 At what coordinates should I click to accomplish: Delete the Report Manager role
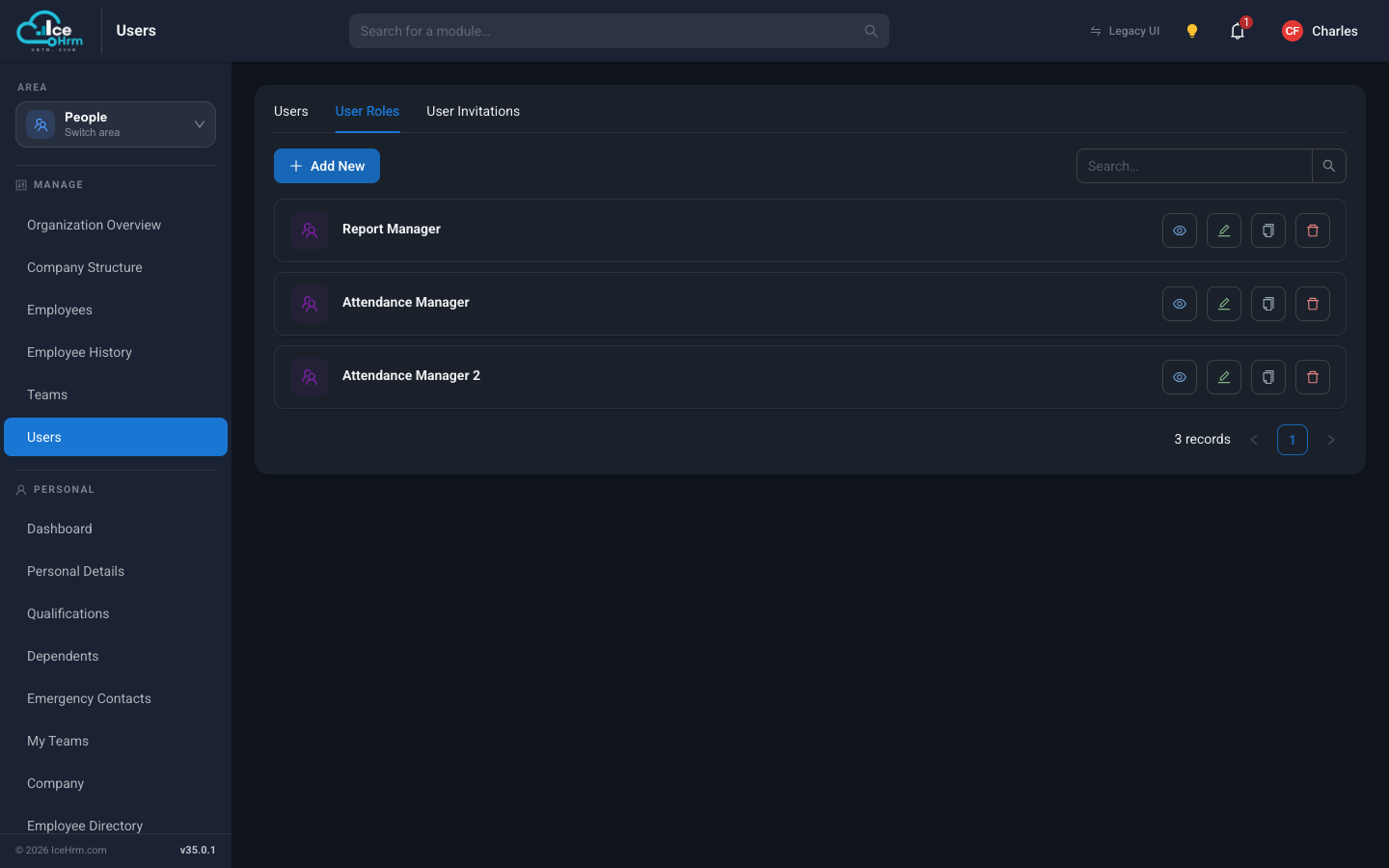[1313, 231]
